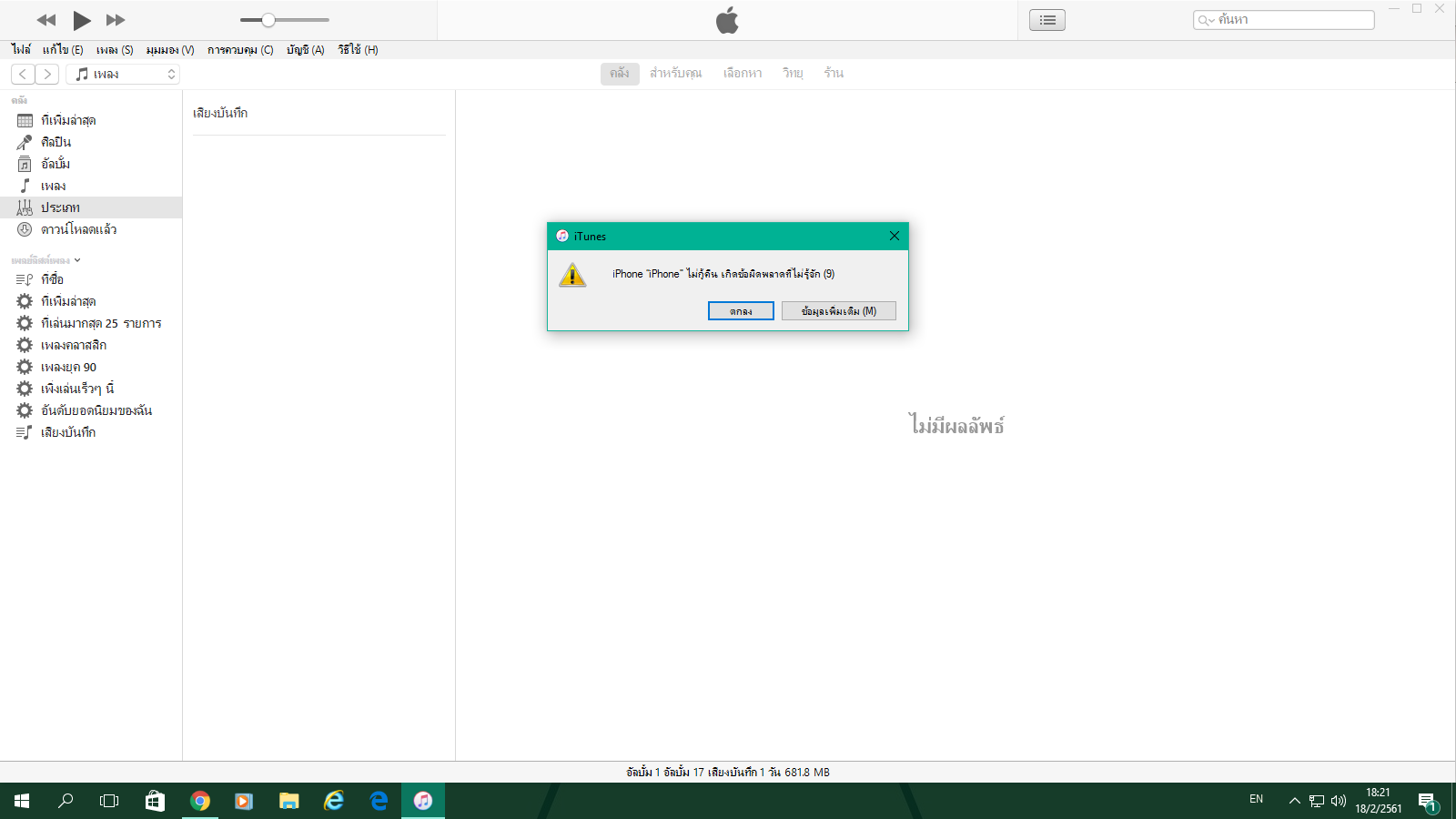Open Microsoft Edge from the taskbar
1456x819 pixels.
[379, 801]
